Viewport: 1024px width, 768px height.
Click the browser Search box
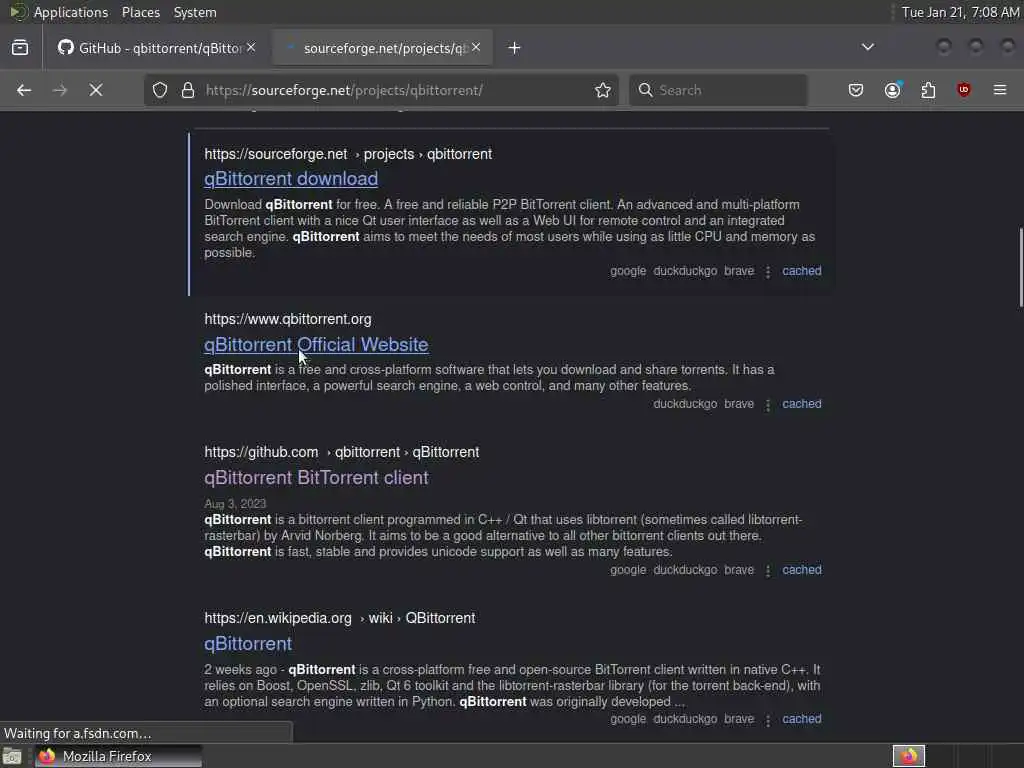(x=718, y=90)
